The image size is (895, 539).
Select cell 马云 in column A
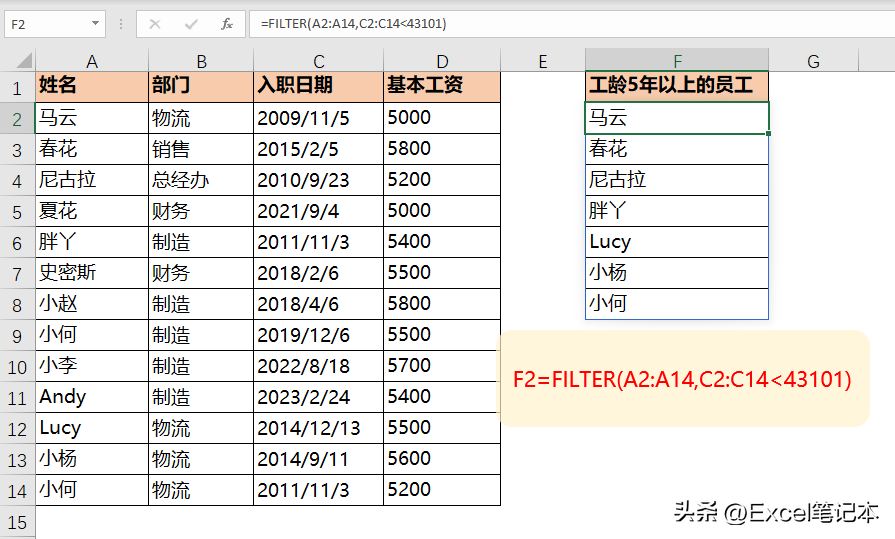[92, 118]
